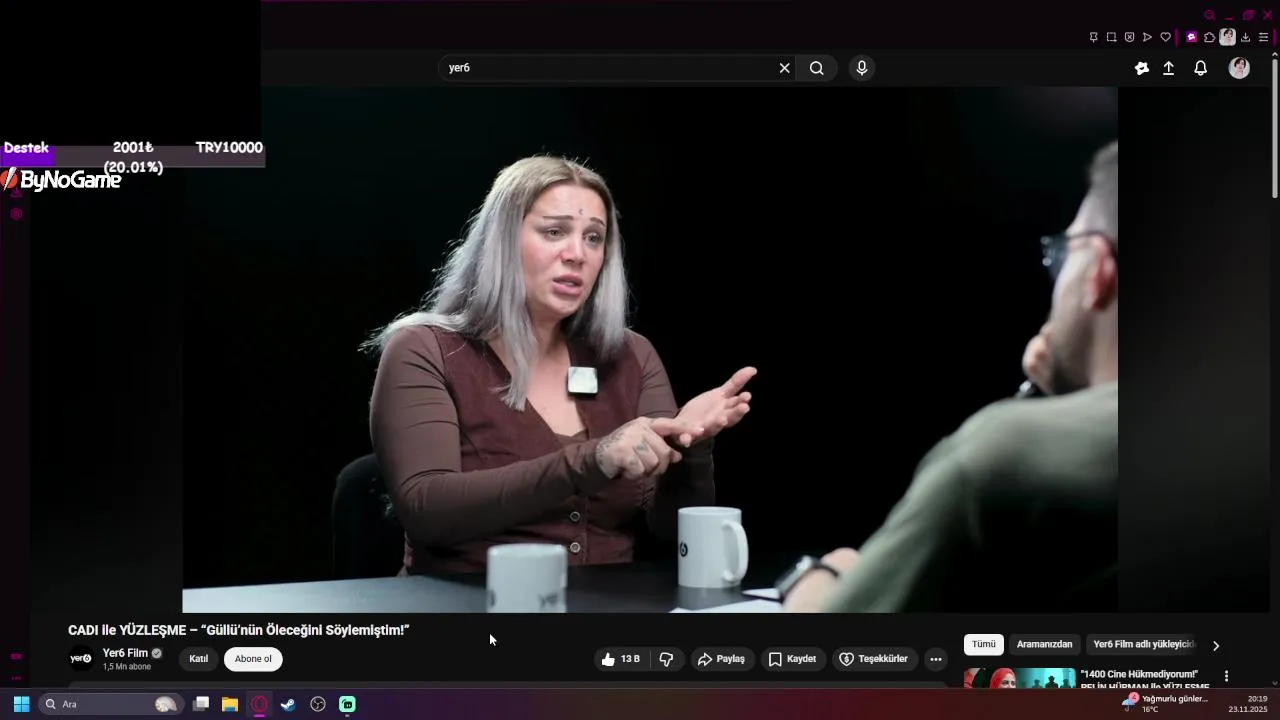Click the video player to toggle playback

(650, 349)
